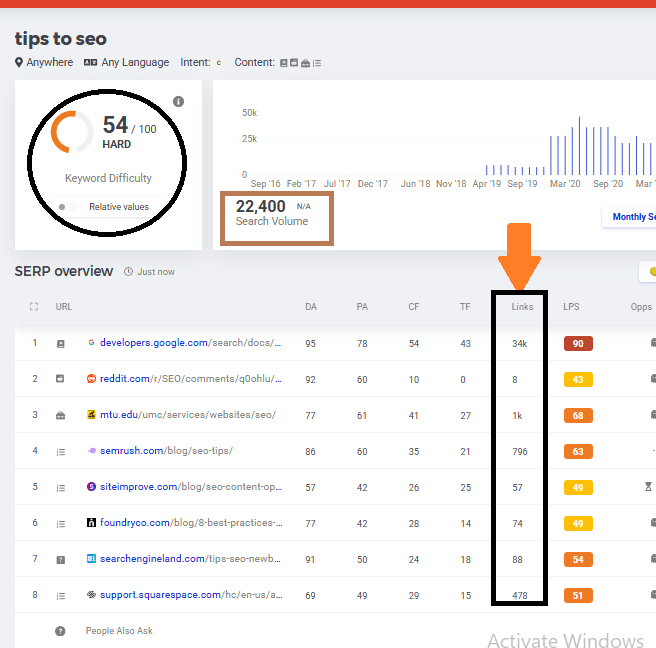Sort table by the Links column header
Viewport: 656px width, 648px height.
522,307
